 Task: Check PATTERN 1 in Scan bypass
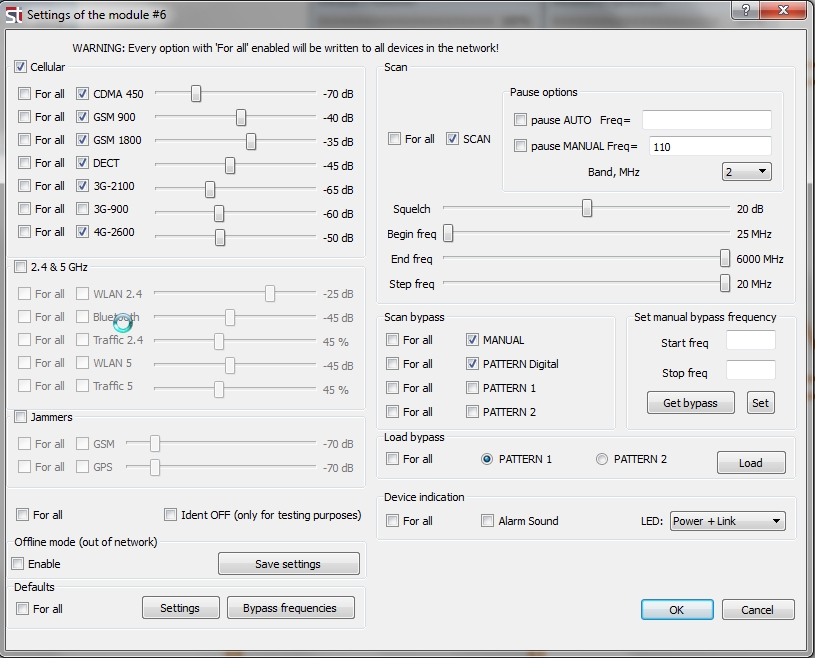472,387
